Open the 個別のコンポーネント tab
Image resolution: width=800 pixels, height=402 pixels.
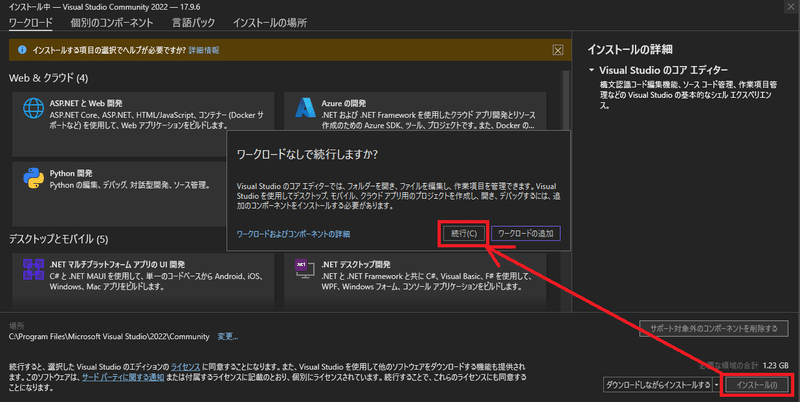(112, 22)
